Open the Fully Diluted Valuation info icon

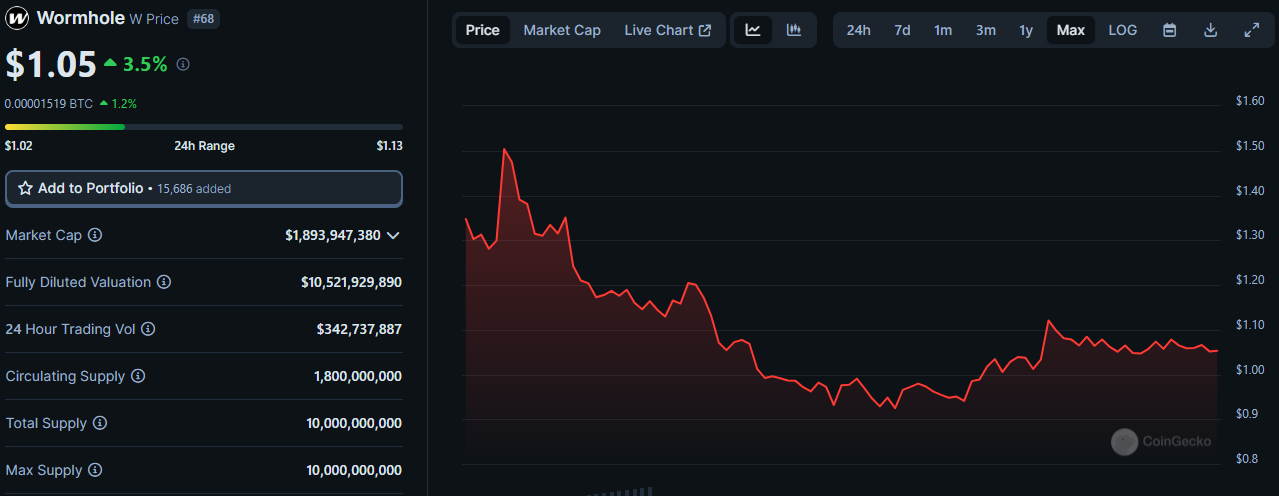(164, 282)
